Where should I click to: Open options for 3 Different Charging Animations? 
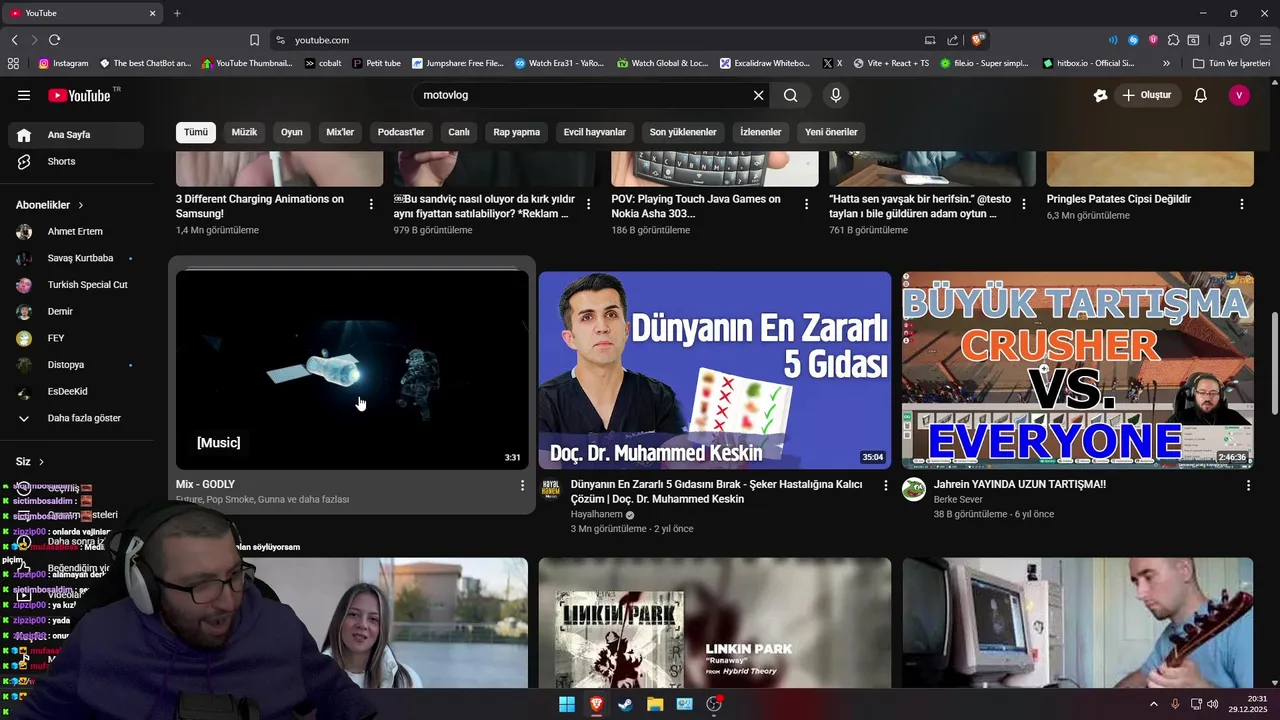pyautogui.click(x=371, y=204)
